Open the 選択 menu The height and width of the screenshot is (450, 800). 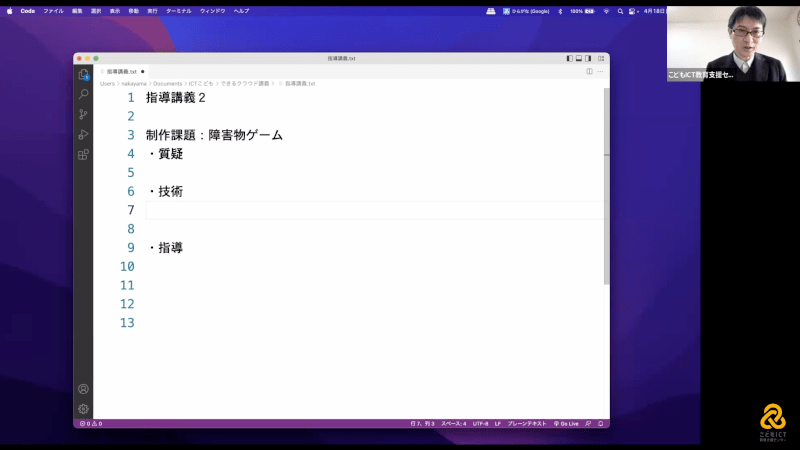(x=96, y=11)
